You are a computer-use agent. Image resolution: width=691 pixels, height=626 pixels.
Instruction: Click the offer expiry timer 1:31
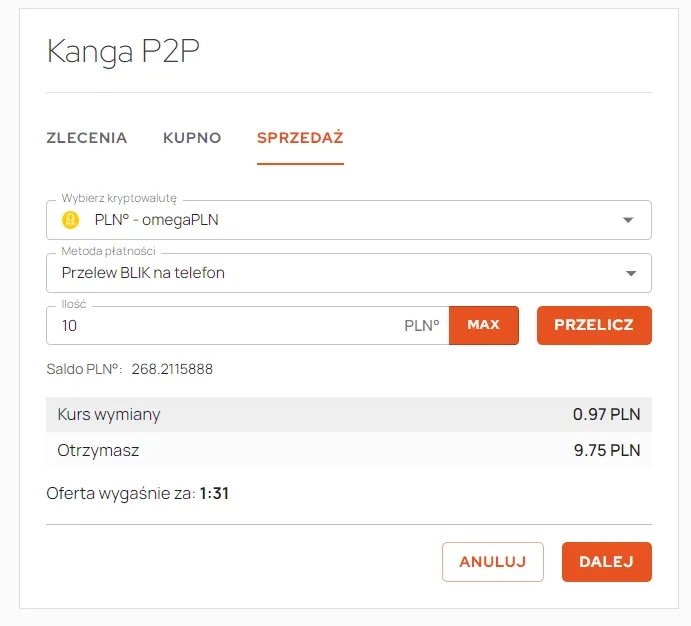[214, 493]
